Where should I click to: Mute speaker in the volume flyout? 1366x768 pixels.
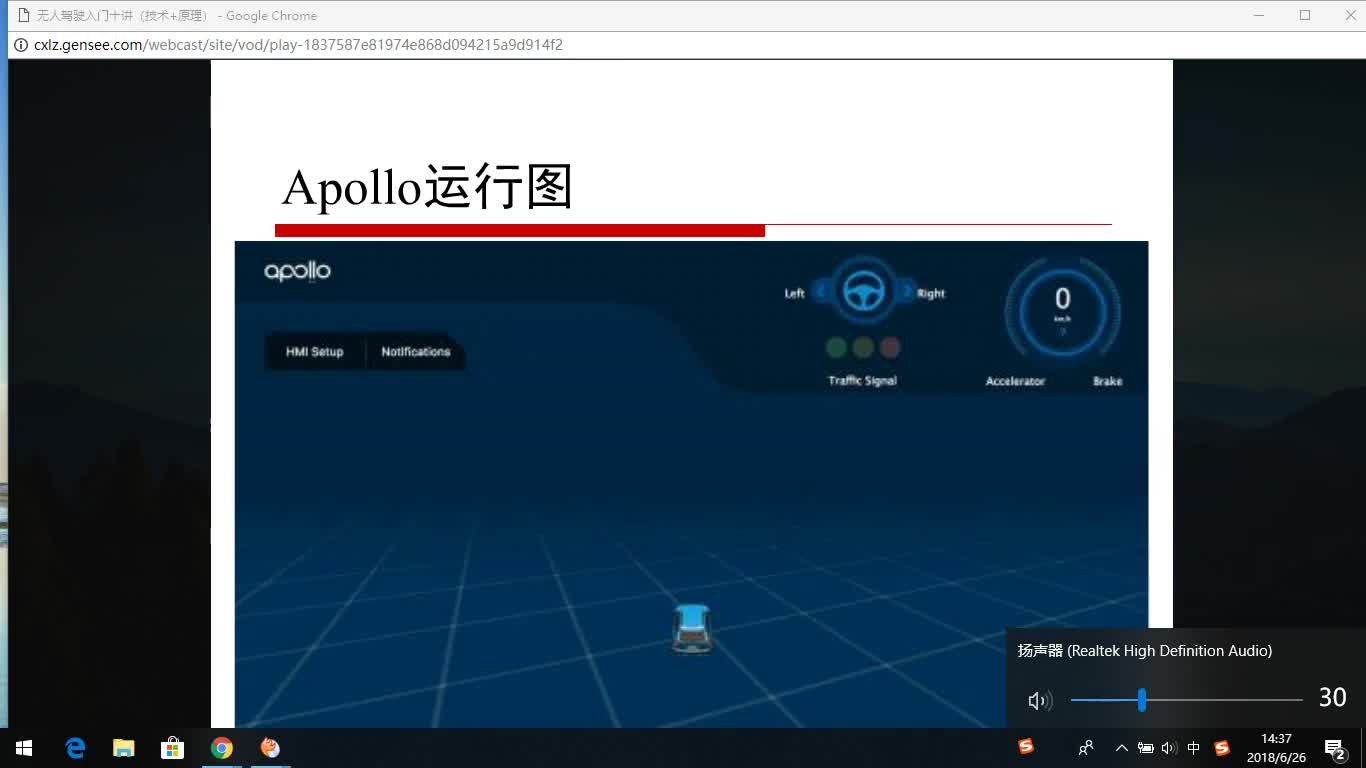coord(1040,701)
